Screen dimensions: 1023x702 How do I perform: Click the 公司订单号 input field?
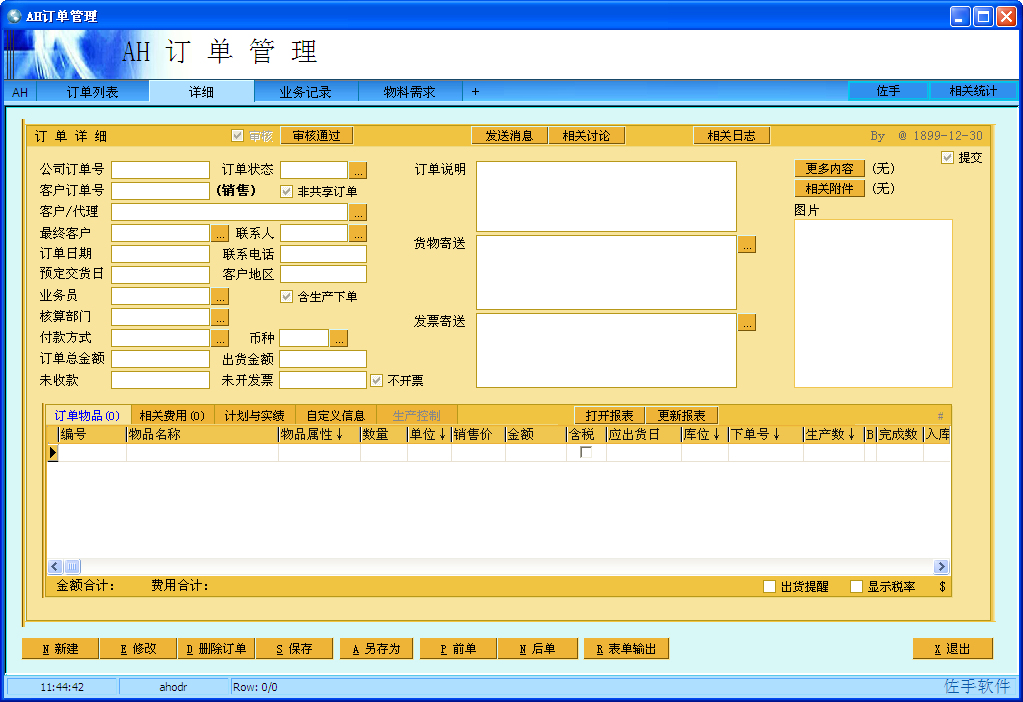[160, 170]
